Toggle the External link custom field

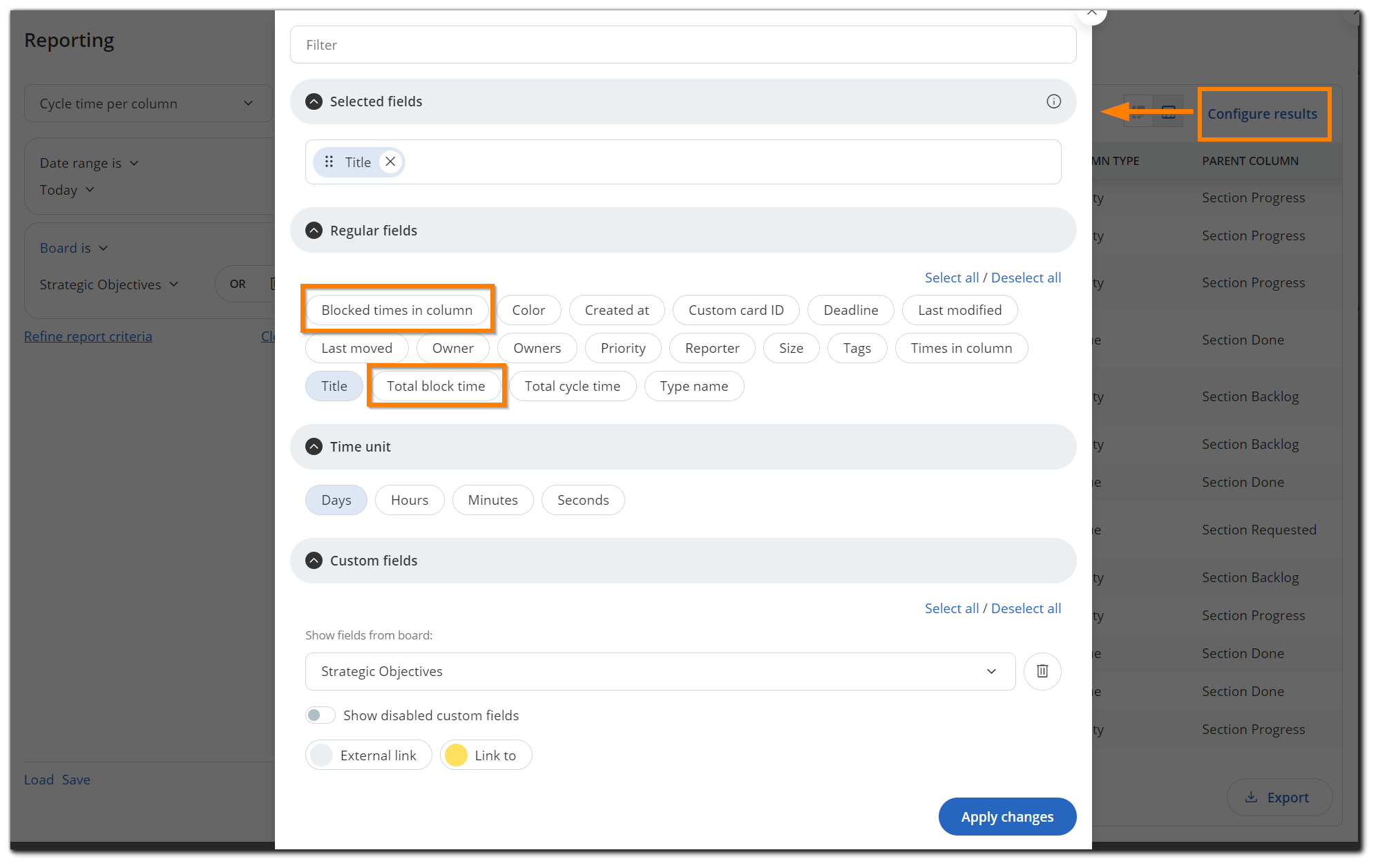click(369, 755)
